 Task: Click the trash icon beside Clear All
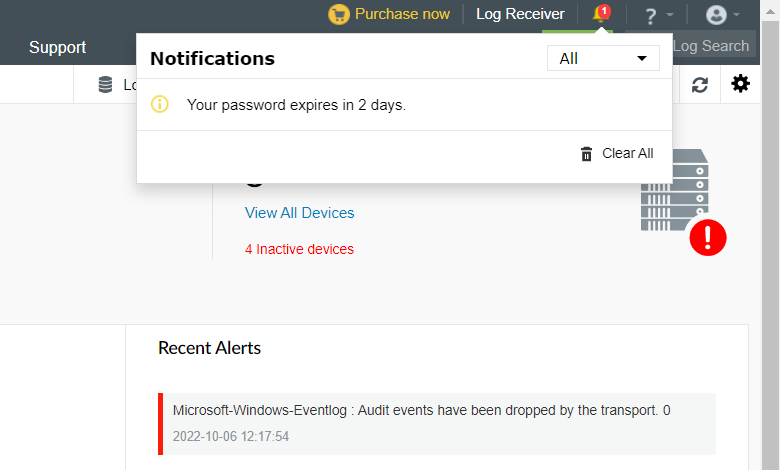pos(587,154)
